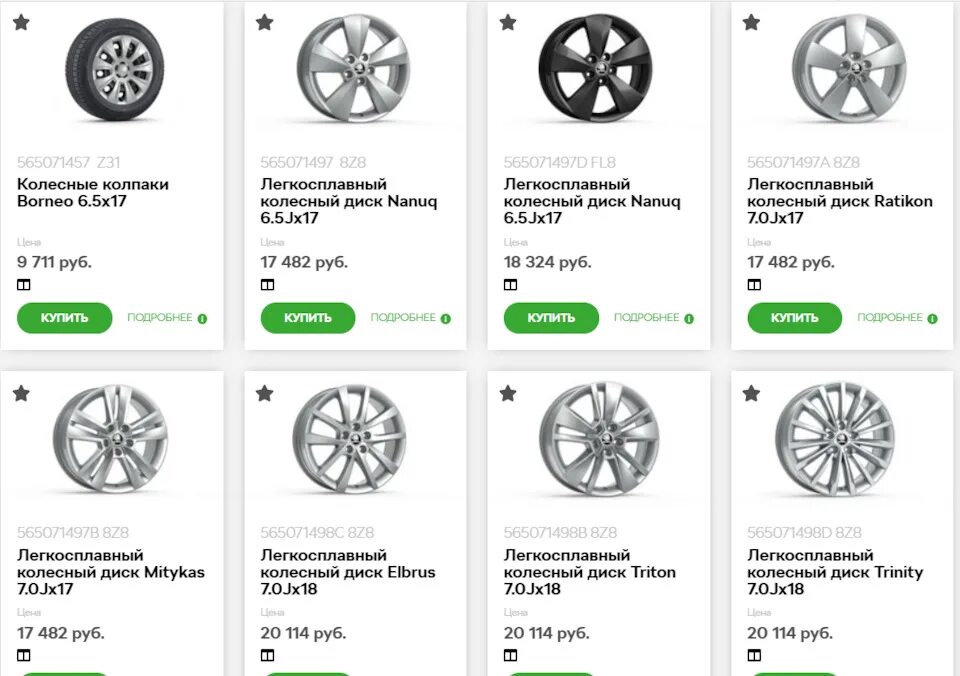Open the info icon beside ПОДРОБНЕЕ for Nanuq FL8

click(x=688, y=317)
